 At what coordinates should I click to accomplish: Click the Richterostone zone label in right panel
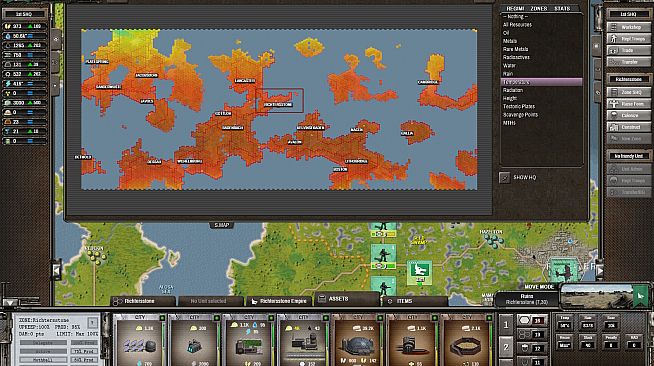(x=629, y=79)
